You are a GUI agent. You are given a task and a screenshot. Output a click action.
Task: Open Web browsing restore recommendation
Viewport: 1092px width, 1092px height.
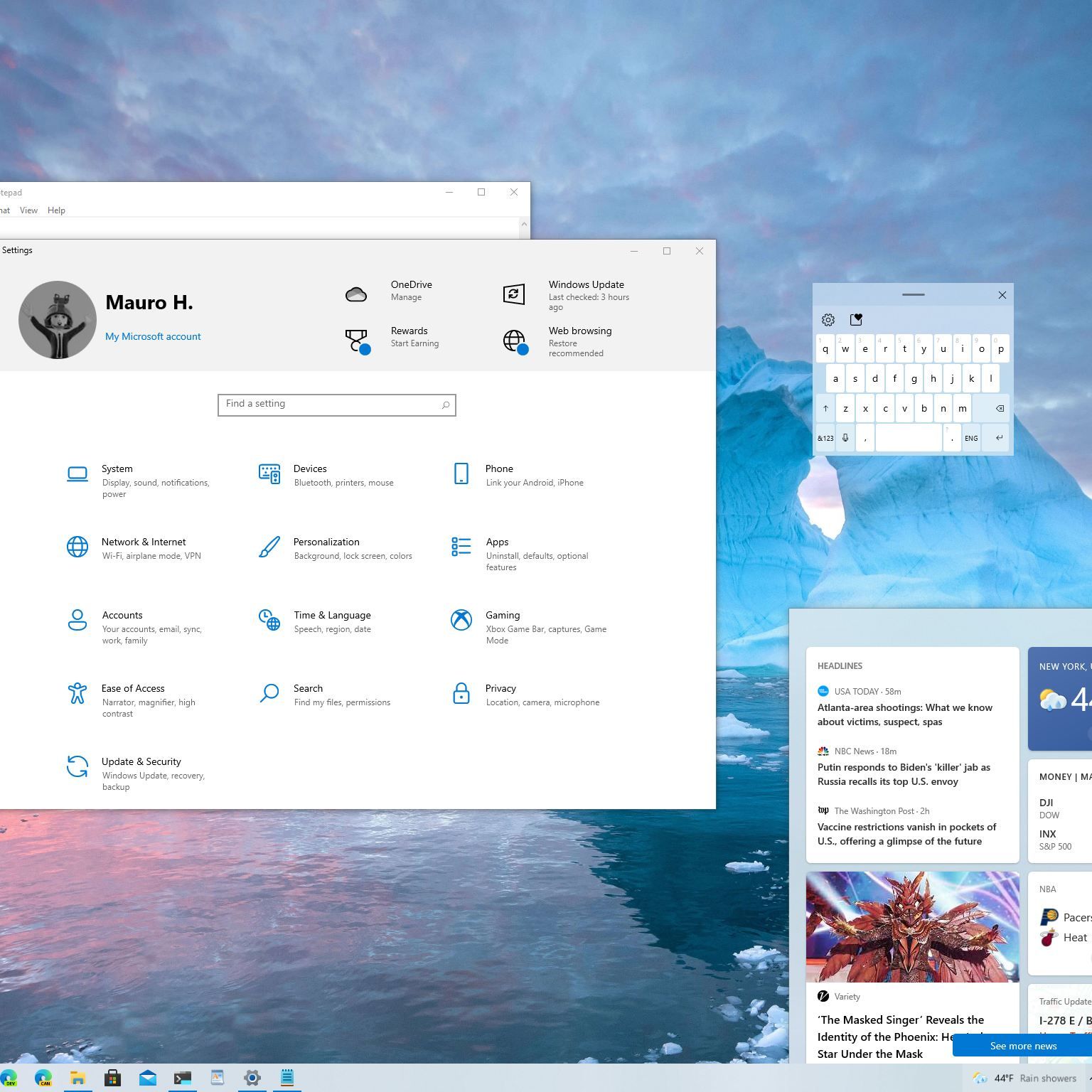tap(558, 341)
